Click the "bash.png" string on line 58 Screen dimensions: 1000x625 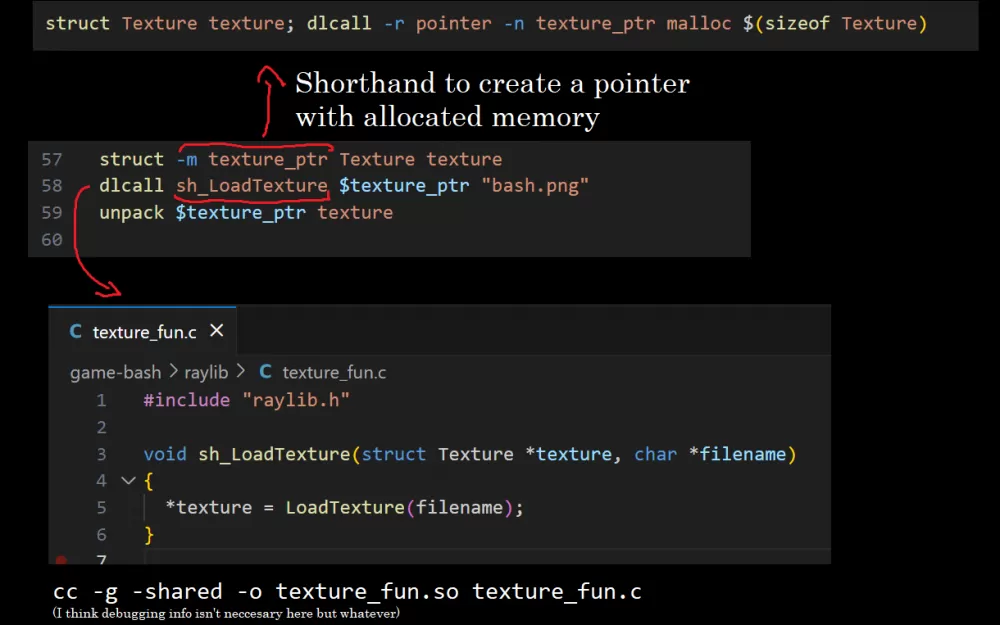[534, 186]
